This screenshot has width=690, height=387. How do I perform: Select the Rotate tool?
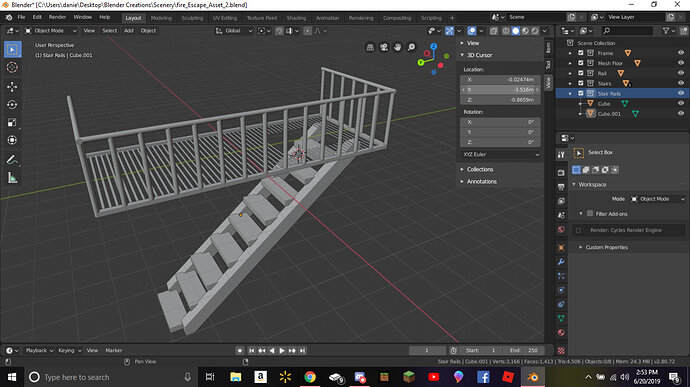click(x=12, y=105)
